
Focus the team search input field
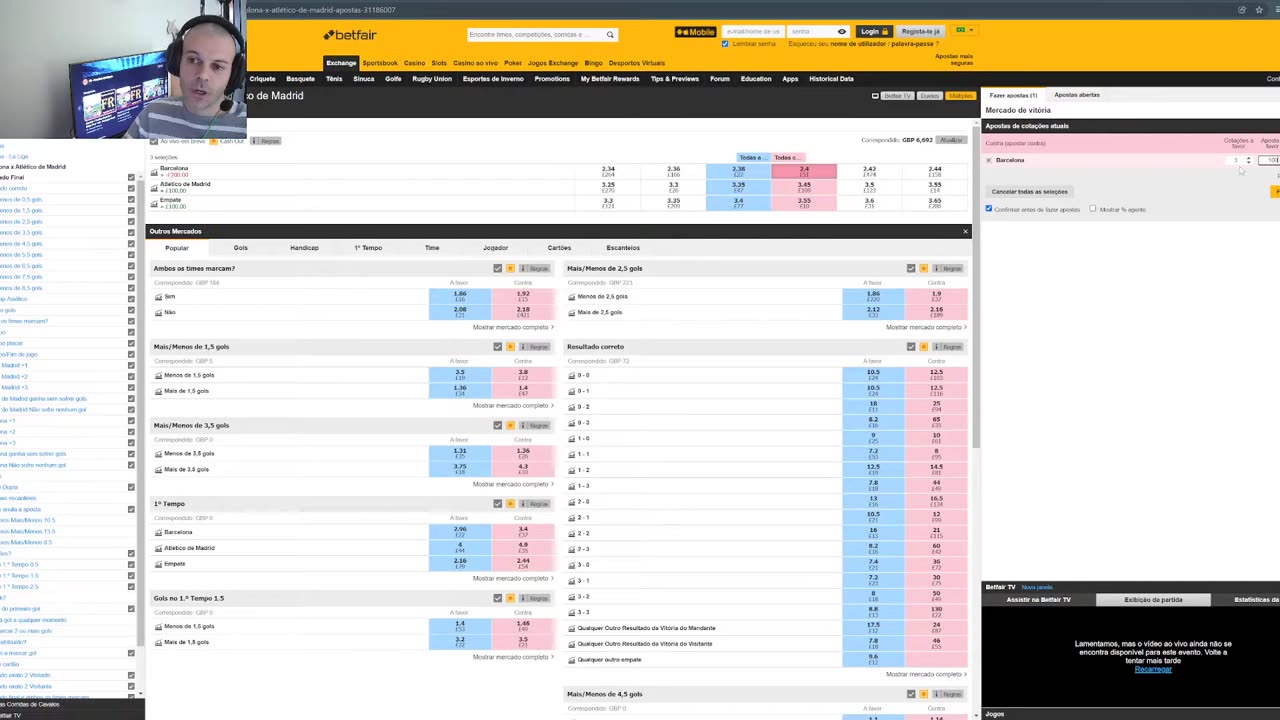[x=535, y=34]
